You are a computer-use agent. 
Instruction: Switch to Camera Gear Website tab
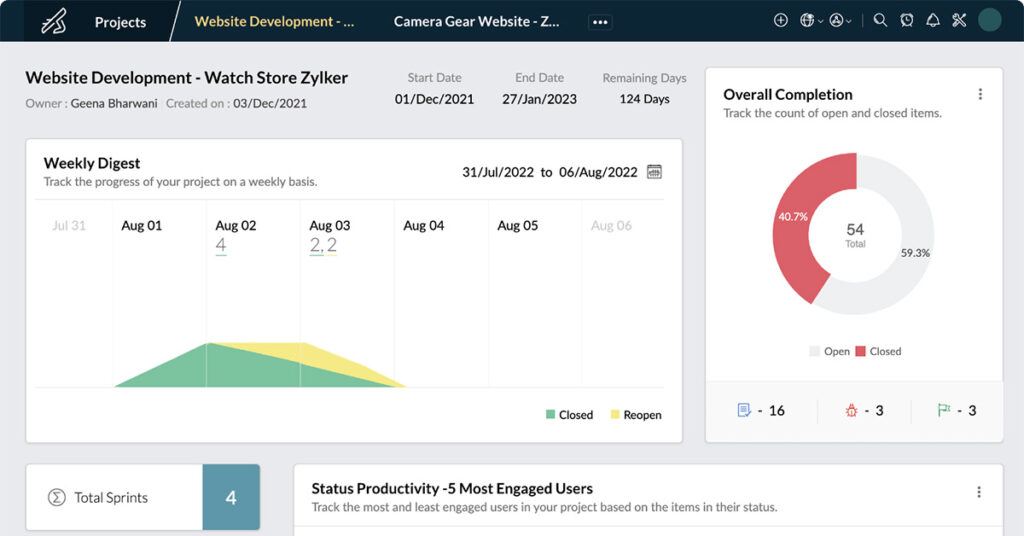click(x=476, y=22)
